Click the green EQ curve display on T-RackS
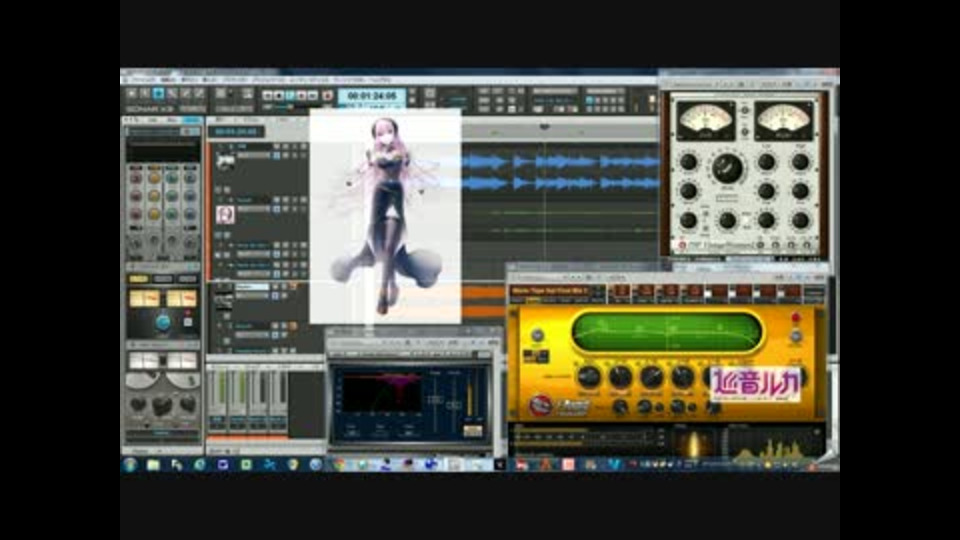 (x=667, y=332)
